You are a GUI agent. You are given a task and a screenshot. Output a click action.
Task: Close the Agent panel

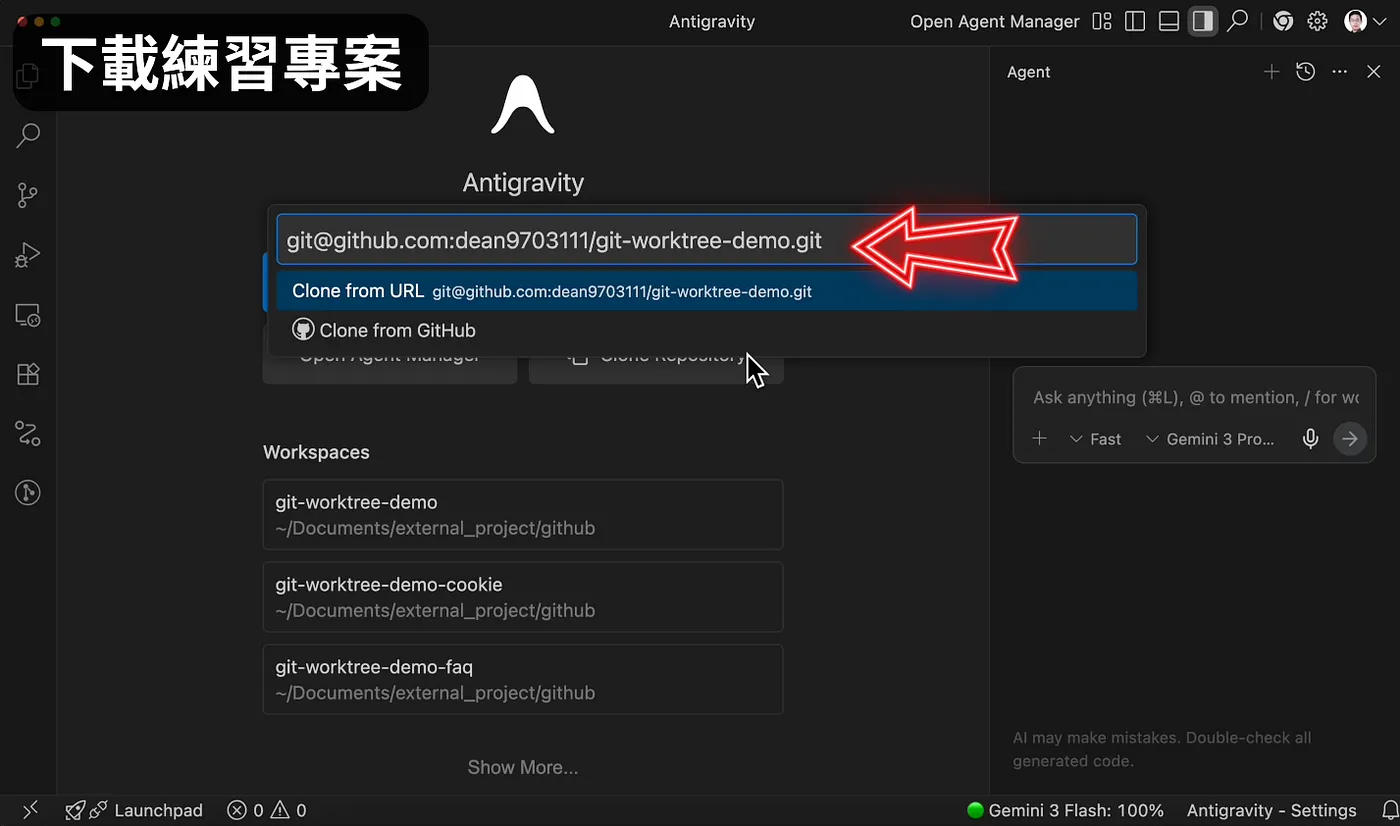click(1373, 72)
